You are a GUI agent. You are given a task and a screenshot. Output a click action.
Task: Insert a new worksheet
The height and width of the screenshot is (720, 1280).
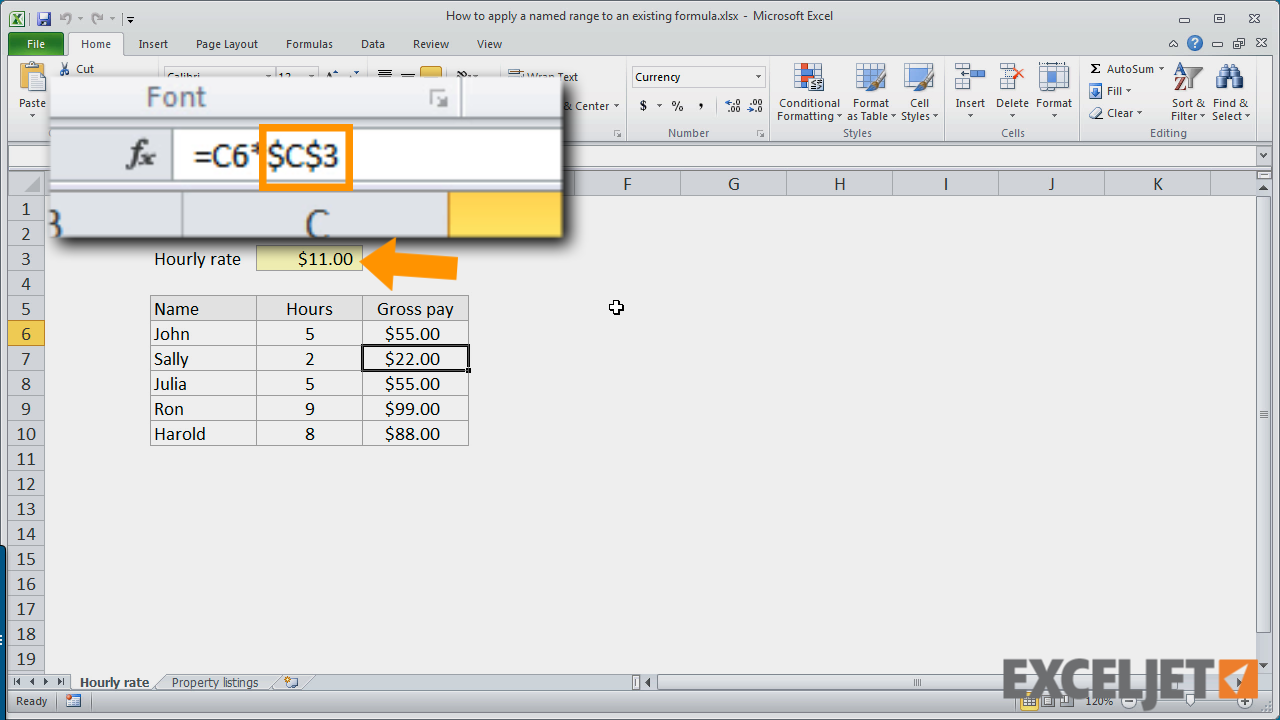click(x=289, y=682)
